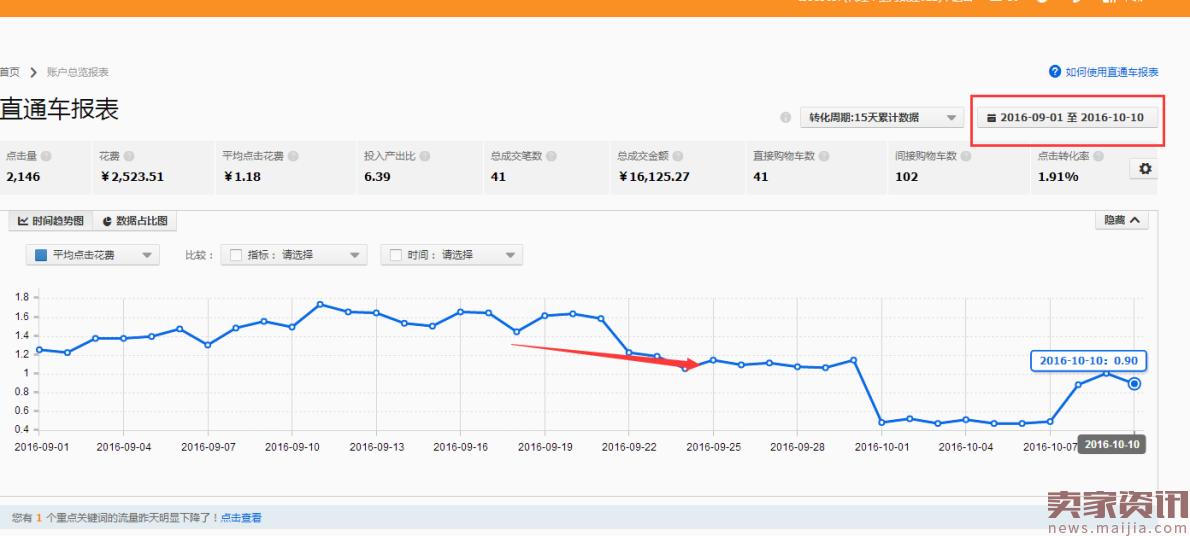Open 转化周期:15天累计数据 dropdown

(882, 118)
